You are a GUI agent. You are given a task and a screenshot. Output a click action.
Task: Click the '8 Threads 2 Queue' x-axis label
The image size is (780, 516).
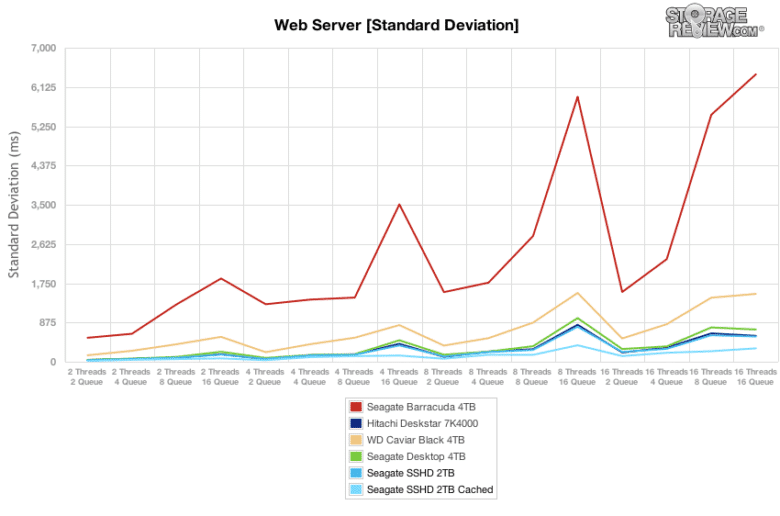(x=443, y=377)
